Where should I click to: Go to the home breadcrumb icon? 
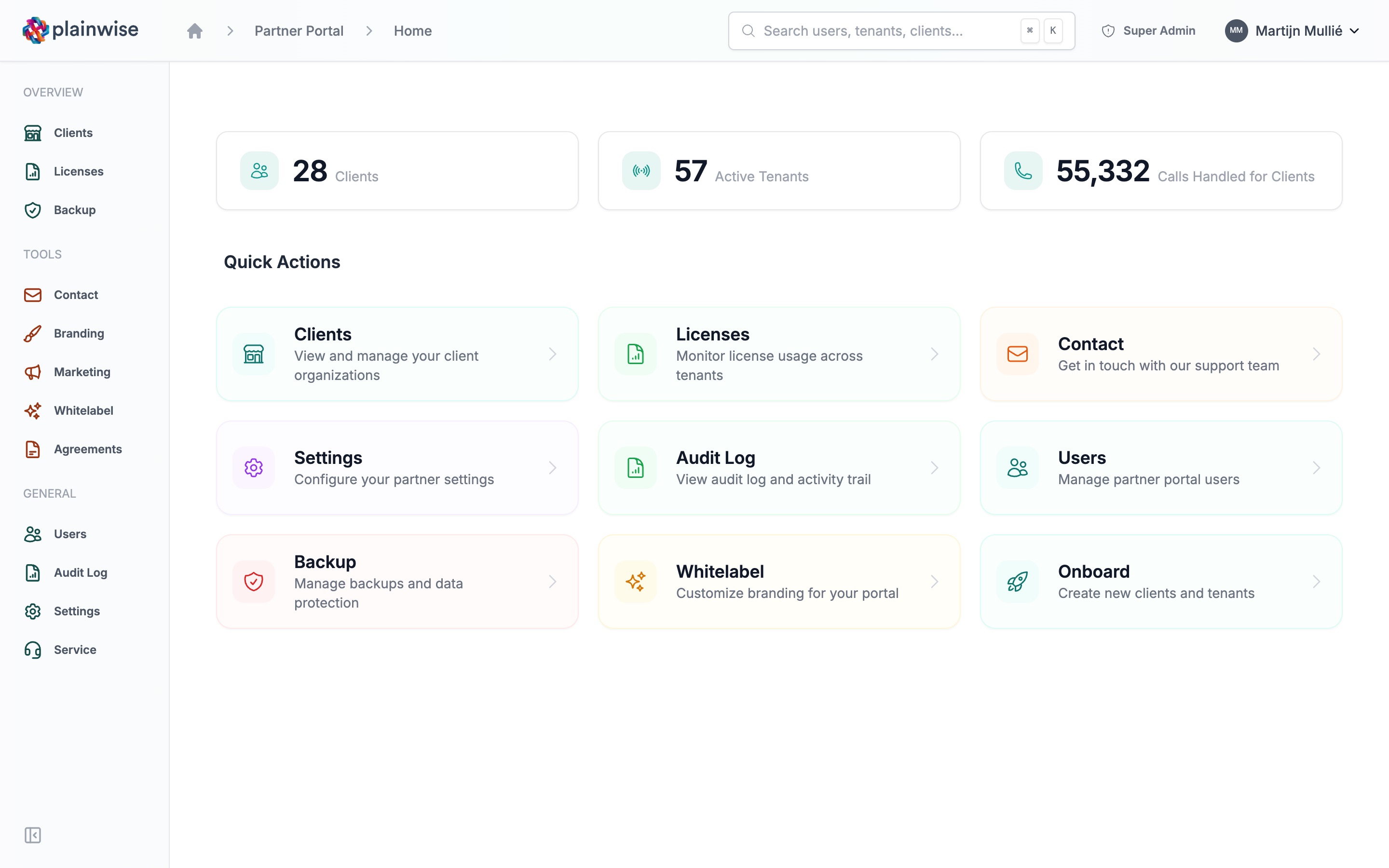click(194, 30)
